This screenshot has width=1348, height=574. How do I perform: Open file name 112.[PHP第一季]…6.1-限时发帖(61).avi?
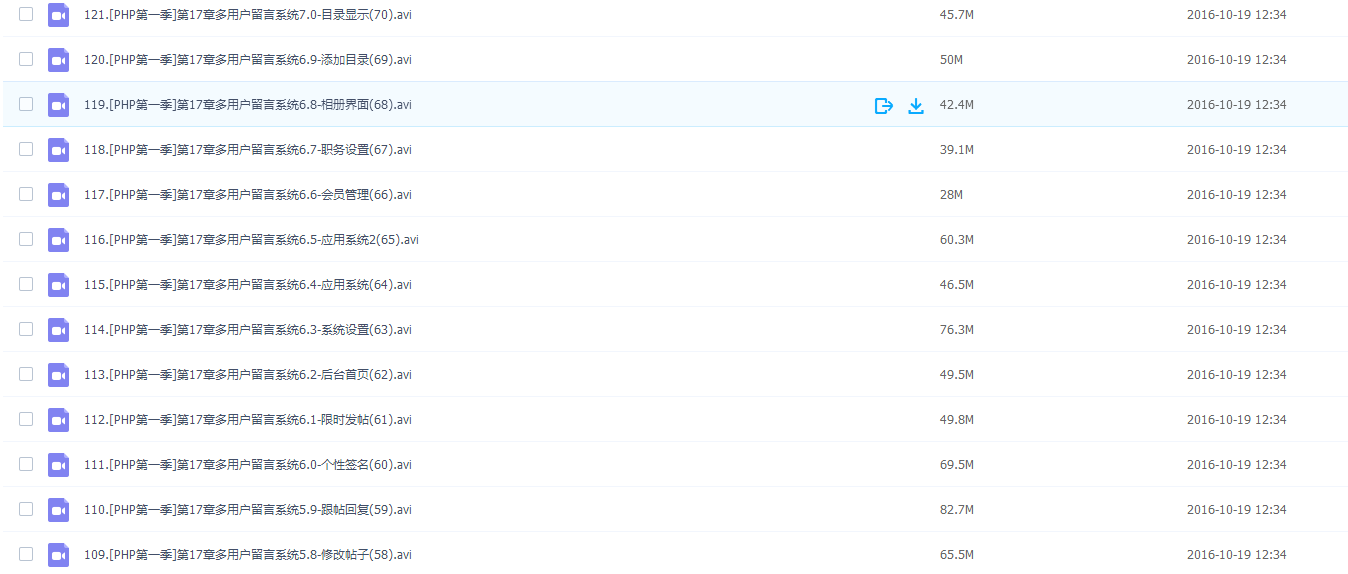[248, 420]
